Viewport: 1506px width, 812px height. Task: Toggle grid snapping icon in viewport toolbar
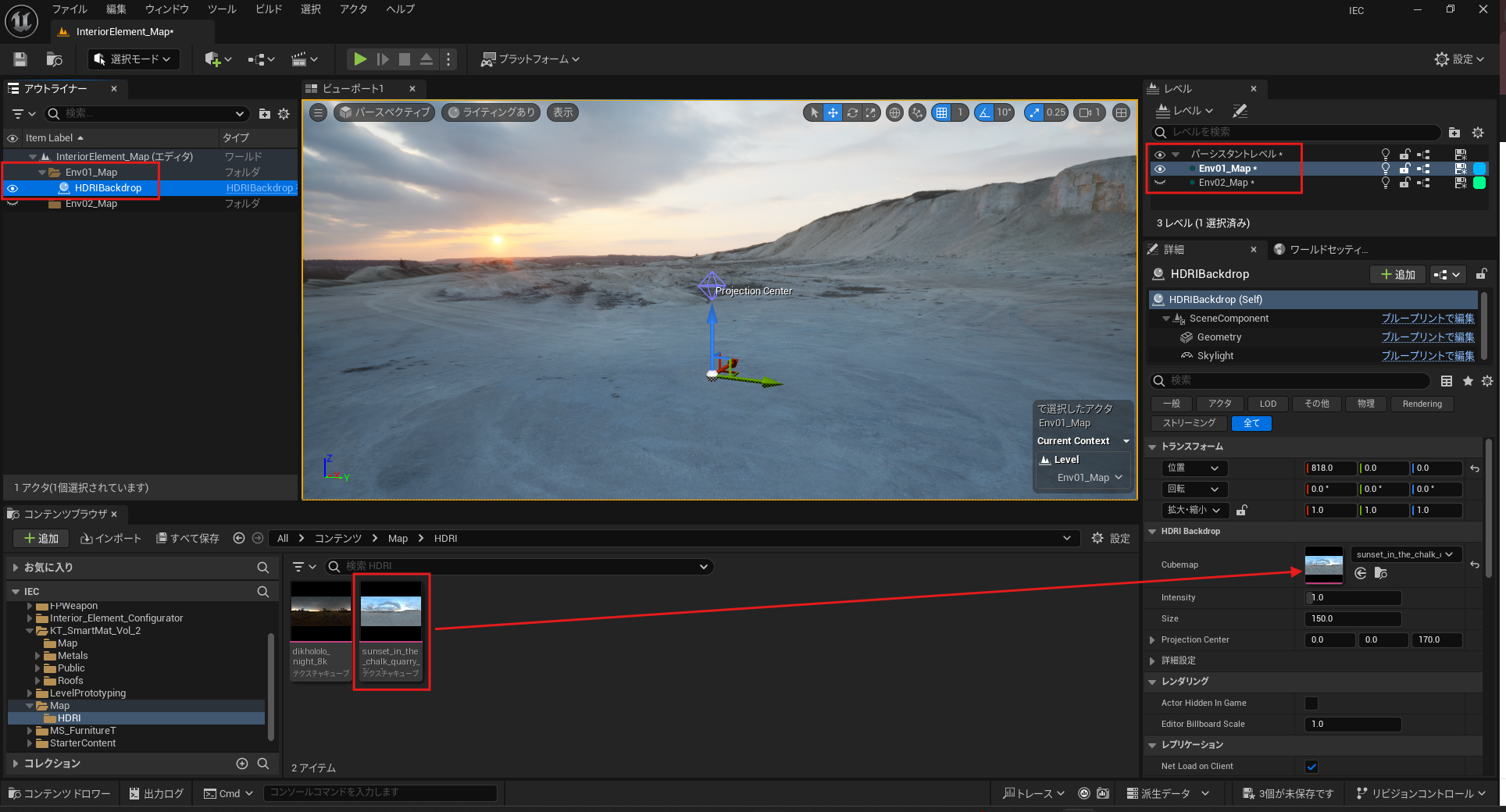click(x=942, y=112)
